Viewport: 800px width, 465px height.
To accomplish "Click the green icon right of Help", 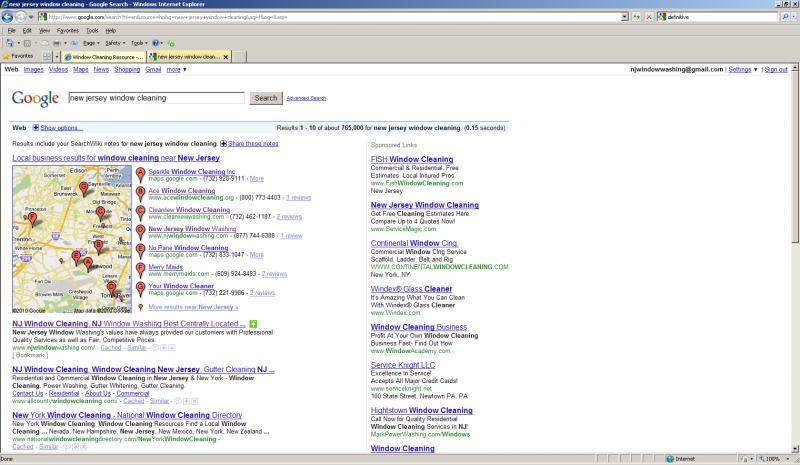I will click(x=171, y=43).
